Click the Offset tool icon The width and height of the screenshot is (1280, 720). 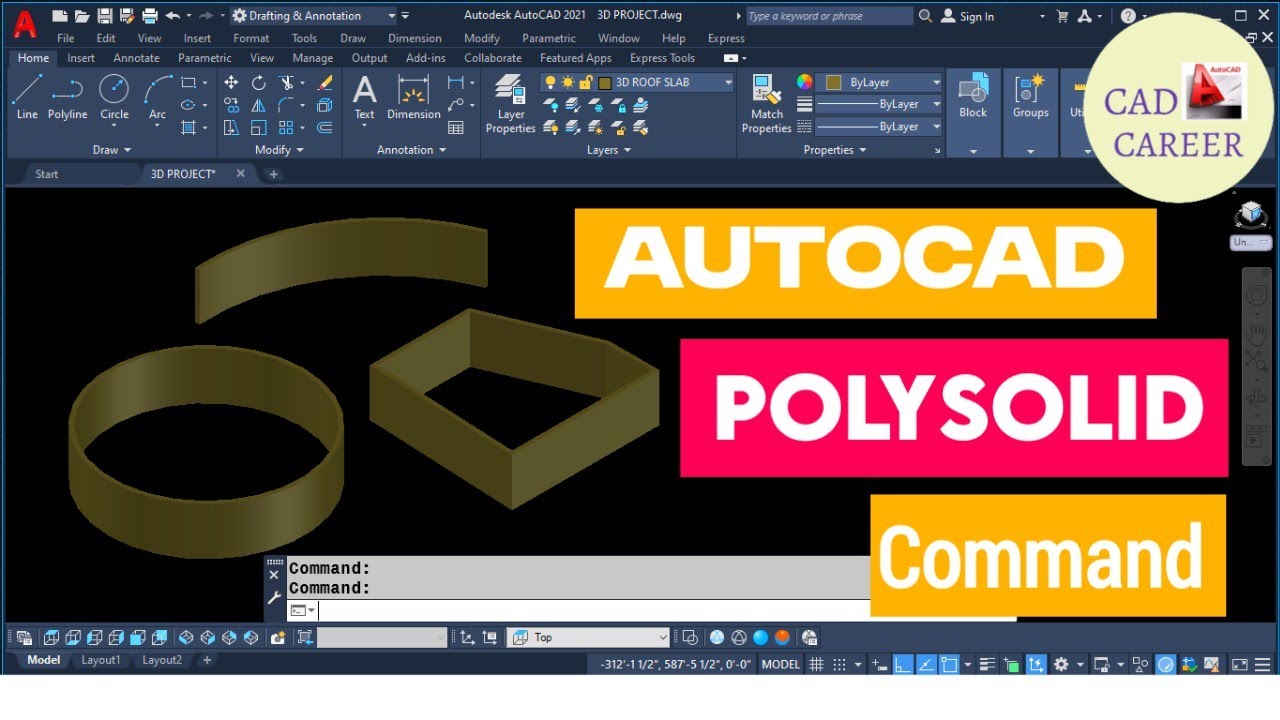point(324,127)
